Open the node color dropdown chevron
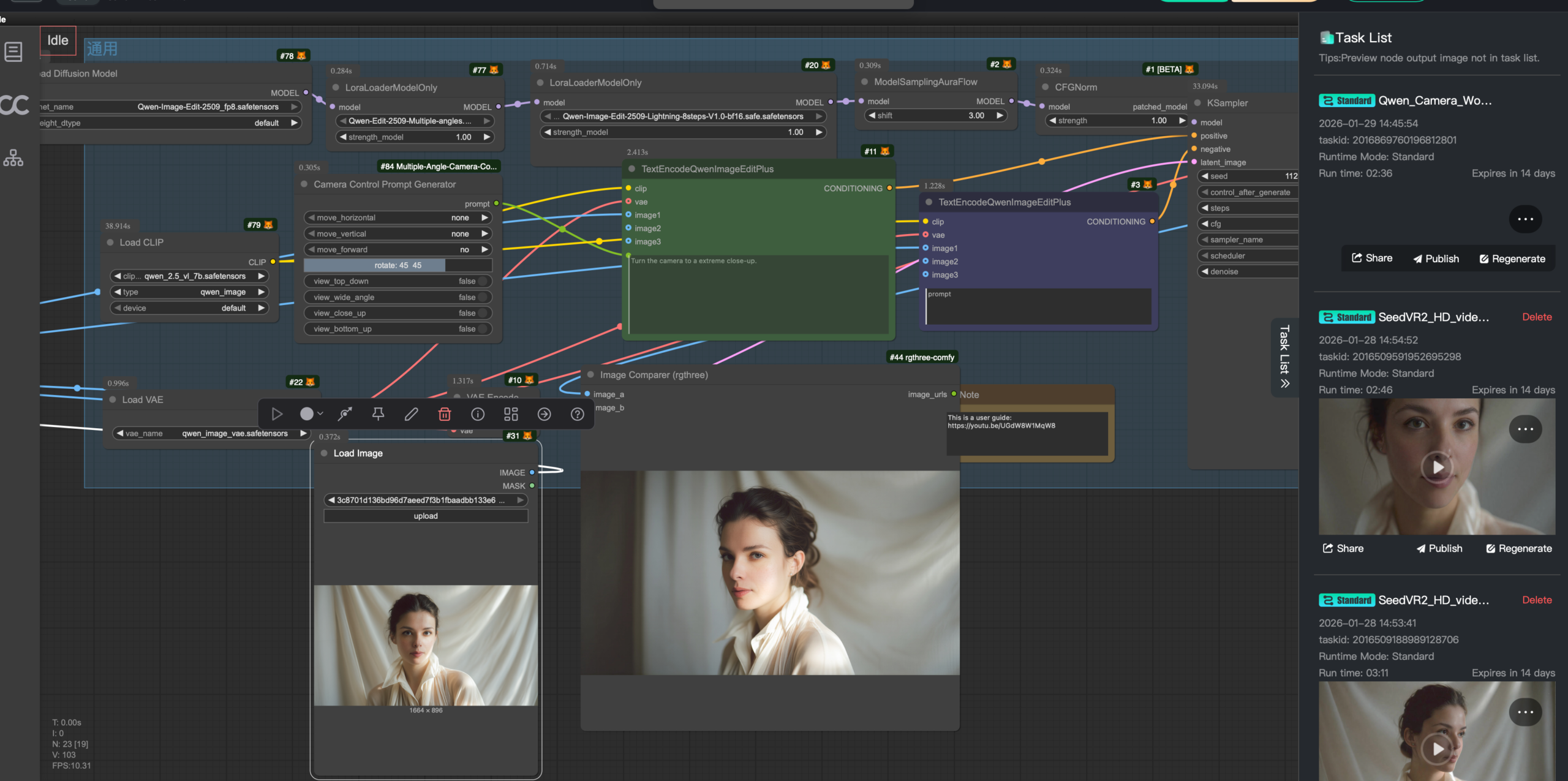1568x781 pixels. point(320,414)
